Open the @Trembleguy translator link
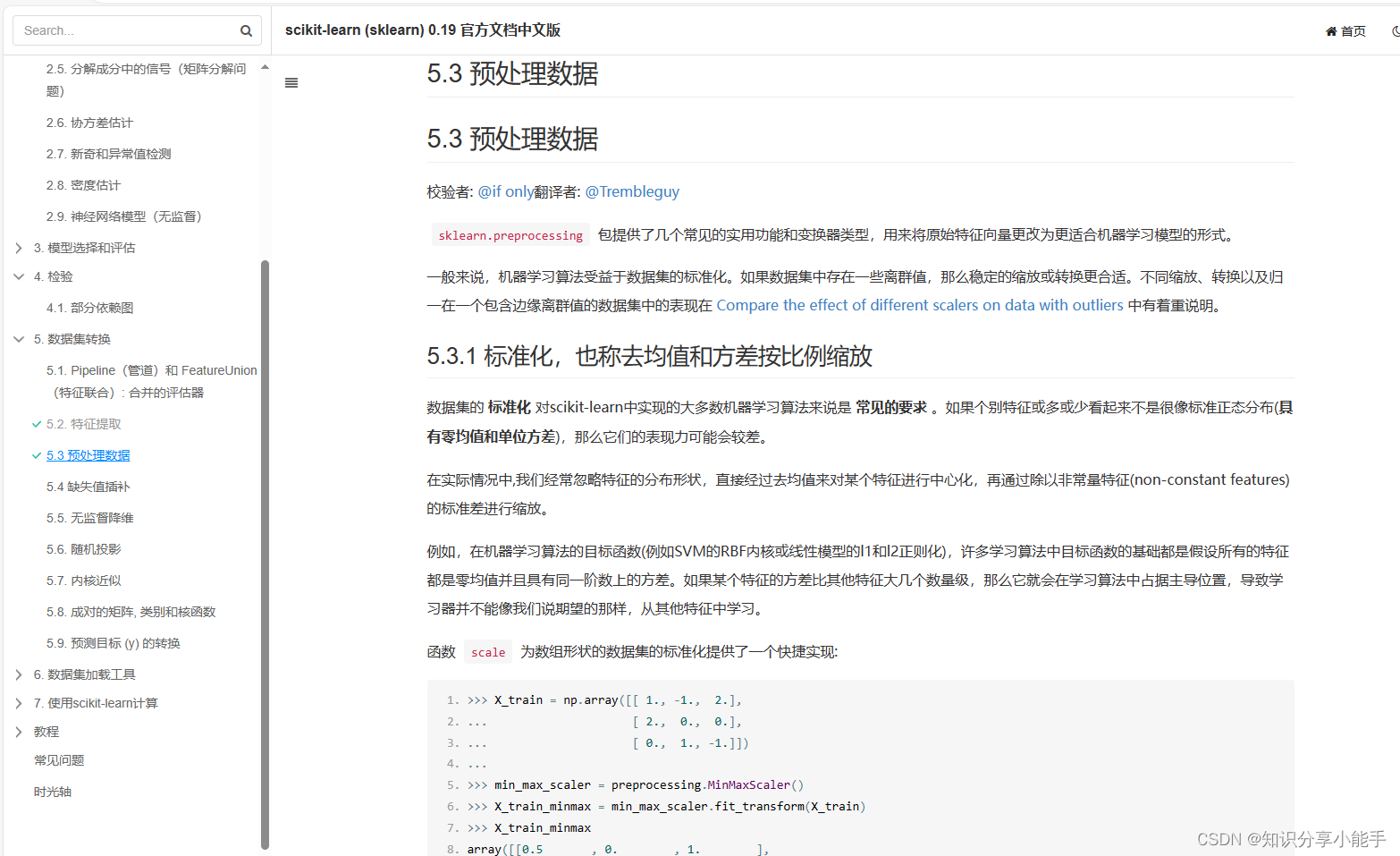Viewport: 1400px width, 856px height. (632, 191)
